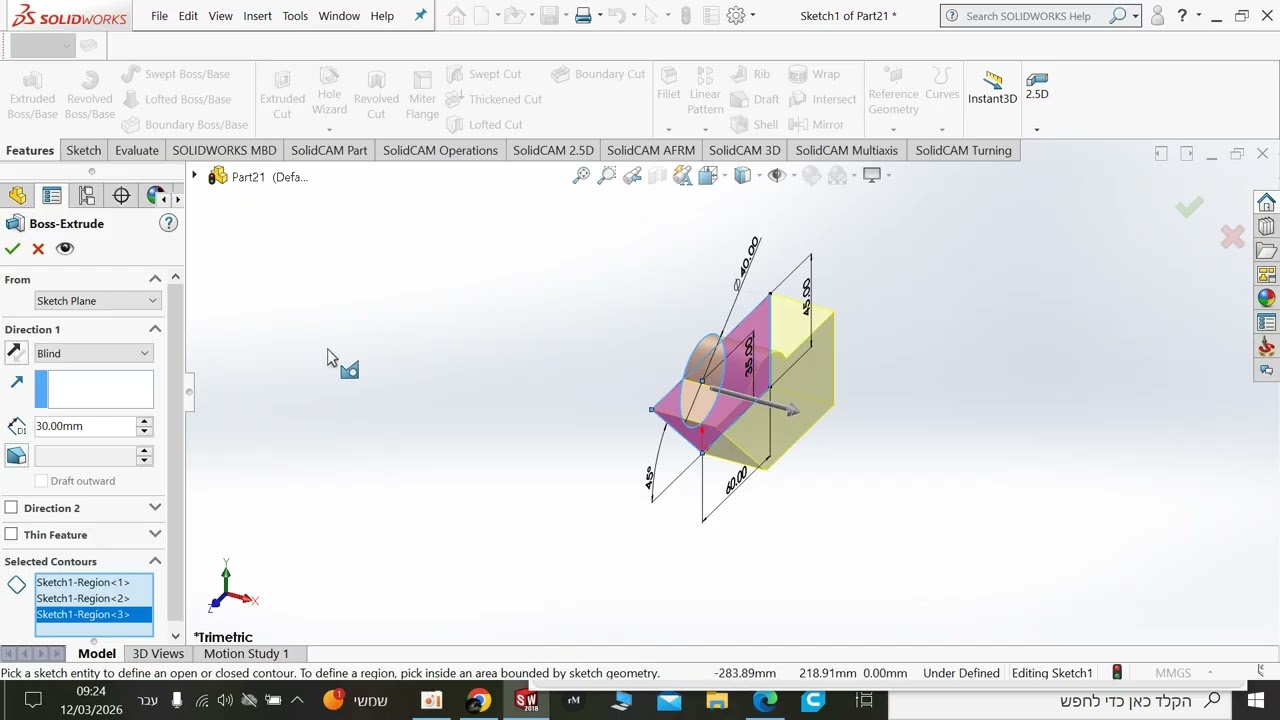Click Zoom to Area icon
The height and width of the screenshot is (720, 1280).
[606, 176]
